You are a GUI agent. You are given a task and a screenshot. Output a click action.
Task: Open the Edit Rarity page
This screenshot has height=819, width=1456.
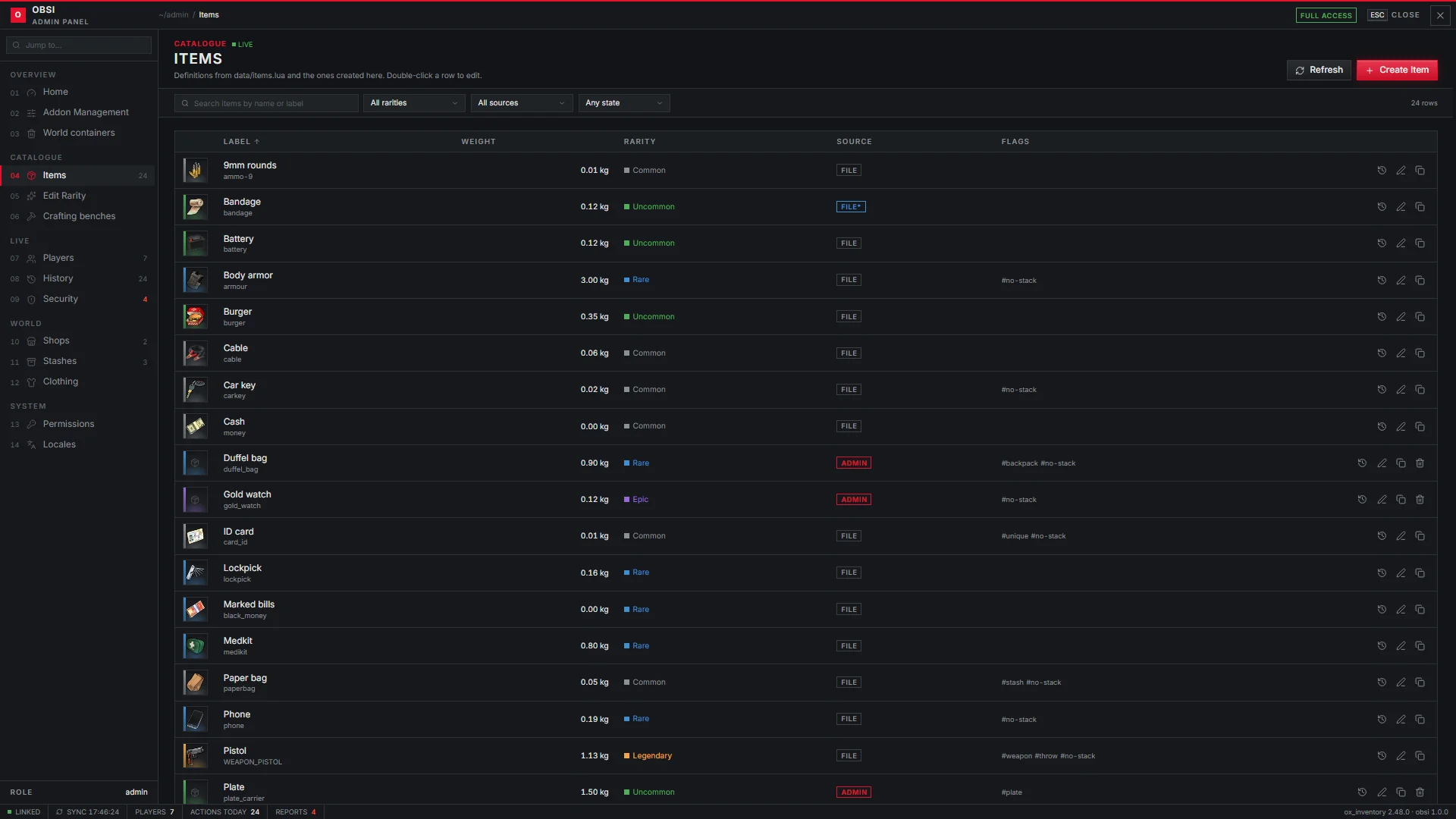(x=77, y=196)
